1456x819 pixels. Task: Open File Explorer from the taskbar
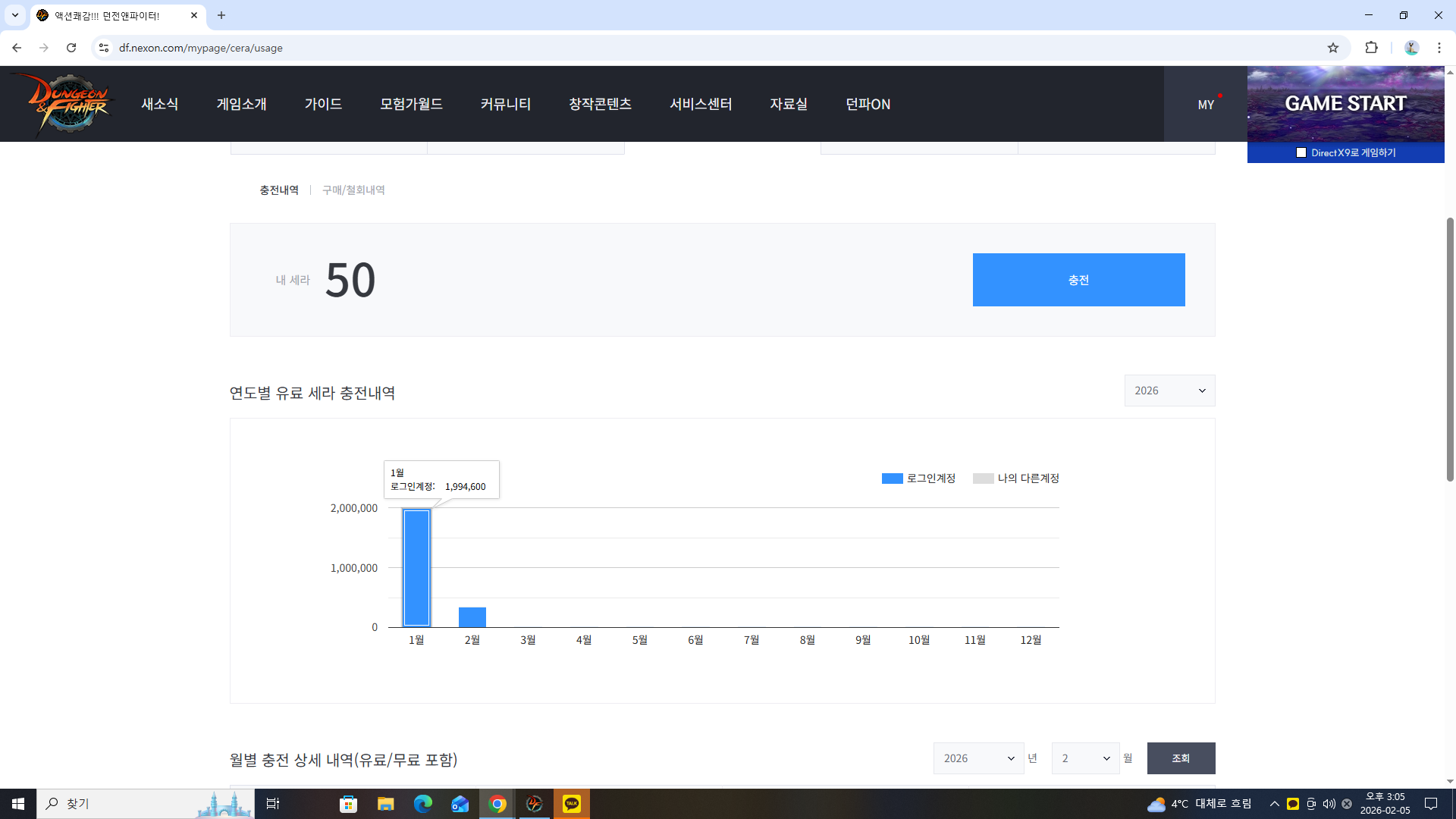385,804
